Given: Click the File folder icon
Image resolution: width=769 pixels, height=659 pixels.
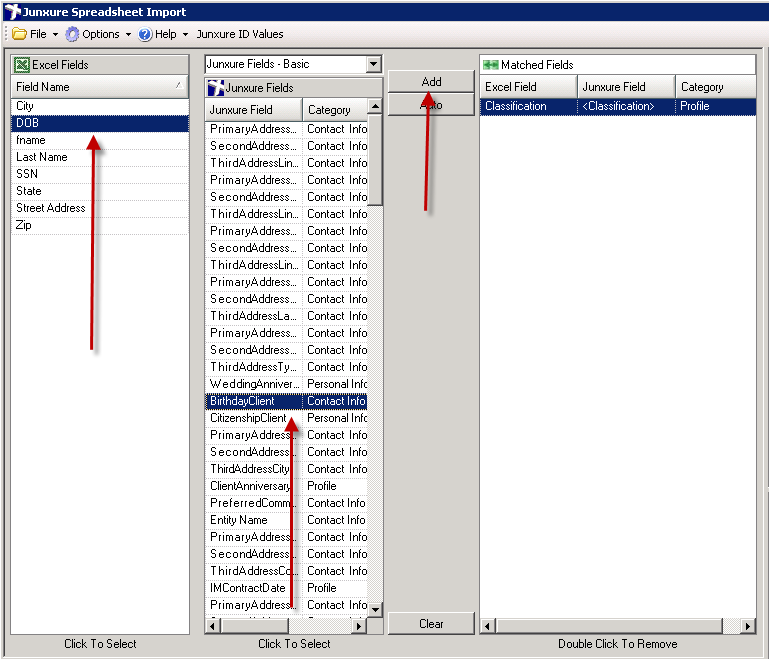Looking at the screenshot, I should [20, 34].
